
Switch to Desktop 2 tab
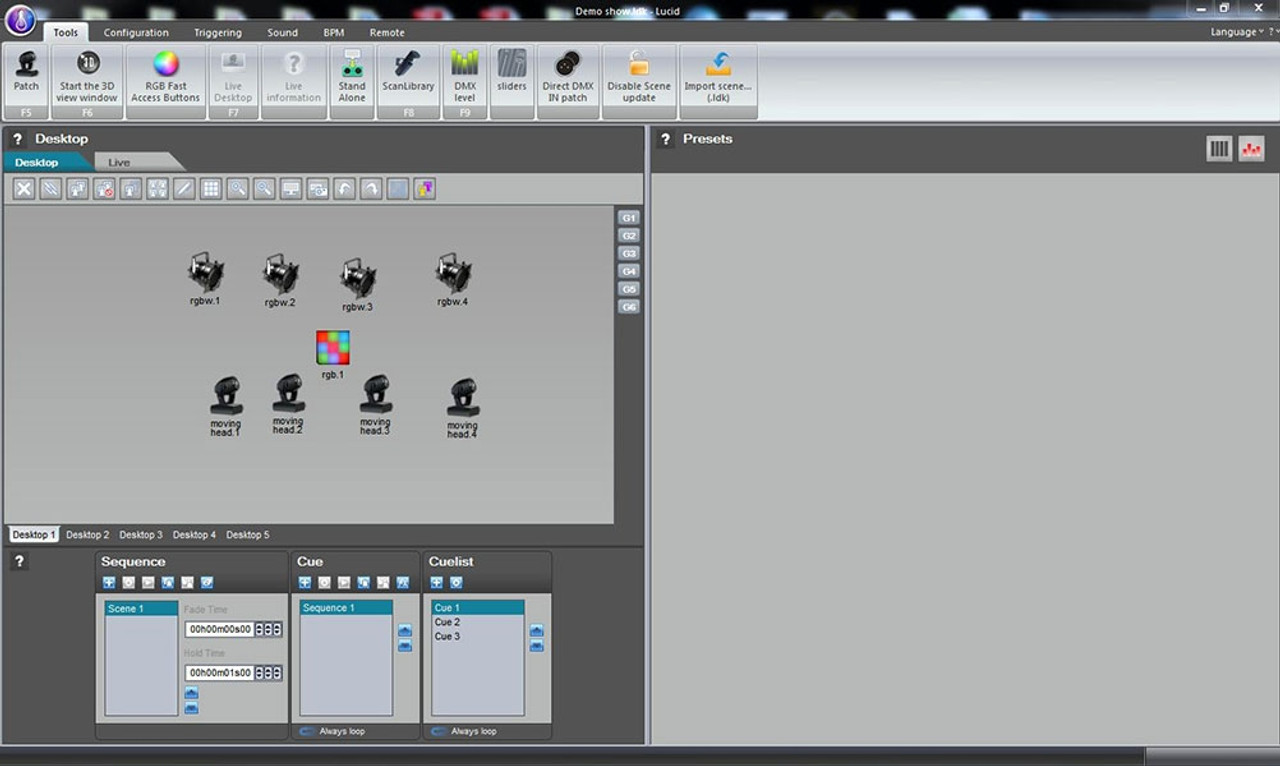point(88,535)
